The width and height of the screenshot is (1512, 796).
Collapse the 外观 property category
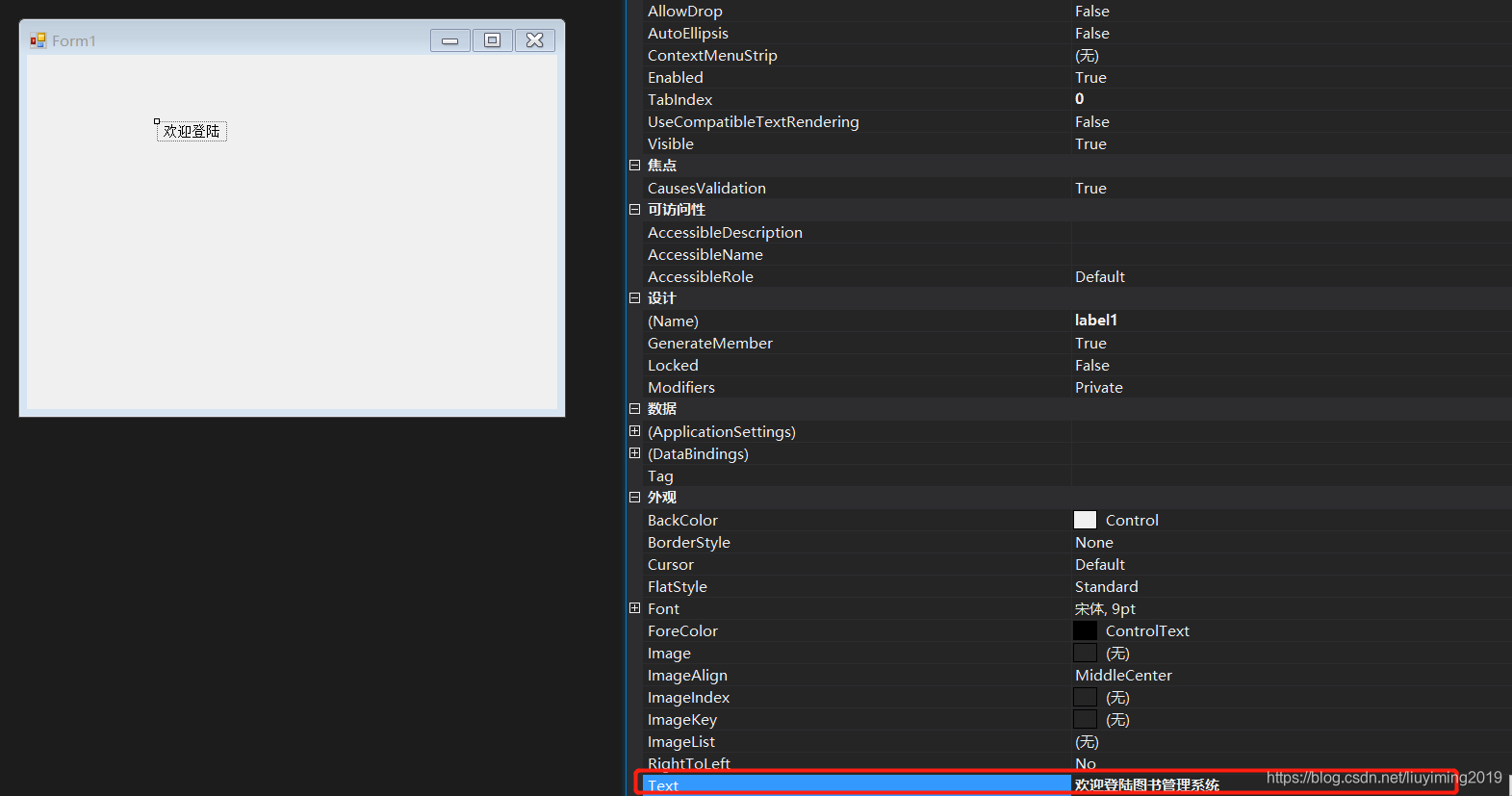634,498
